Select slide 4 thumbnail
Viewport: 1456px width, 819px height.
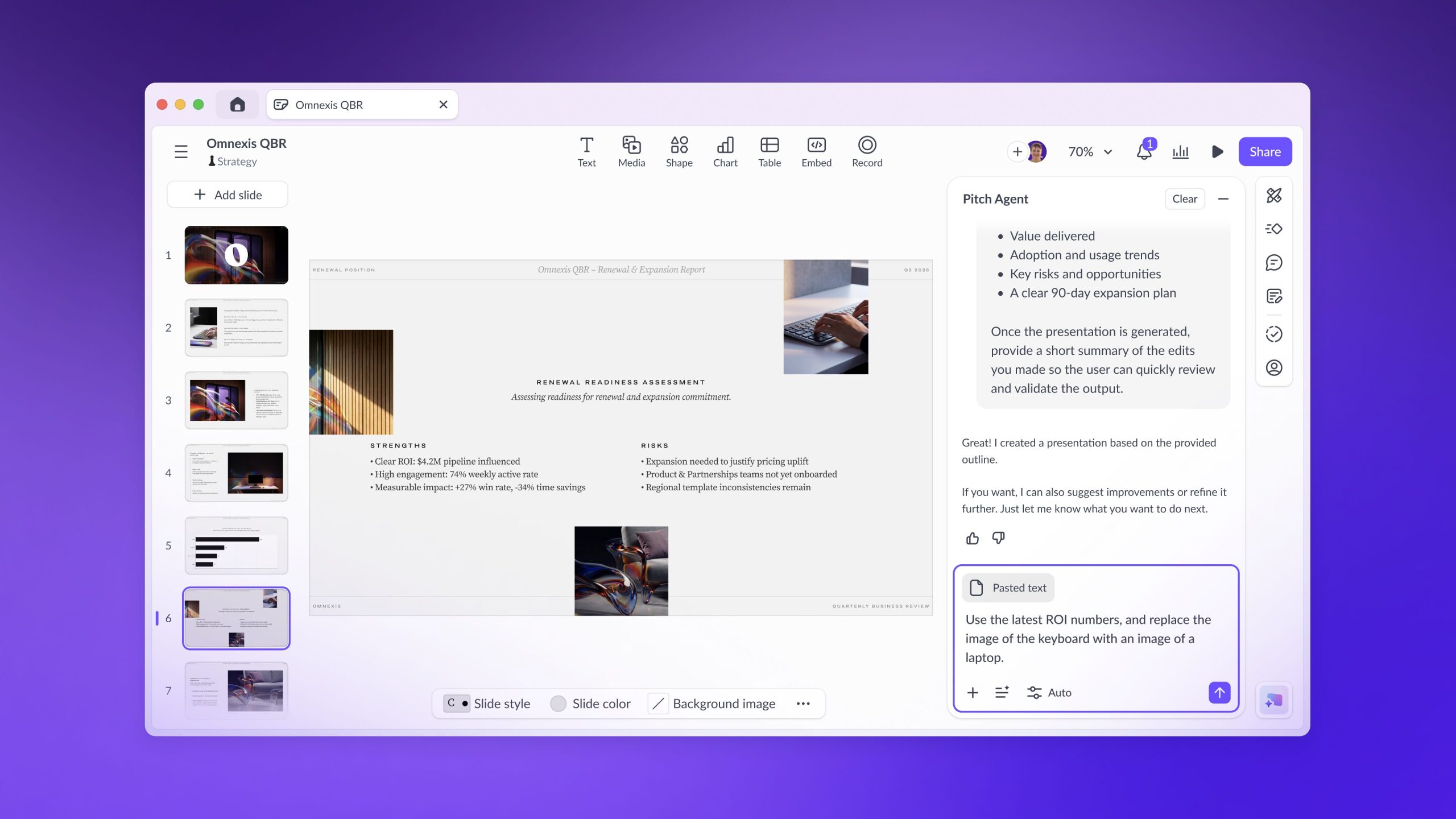(236, 473)
